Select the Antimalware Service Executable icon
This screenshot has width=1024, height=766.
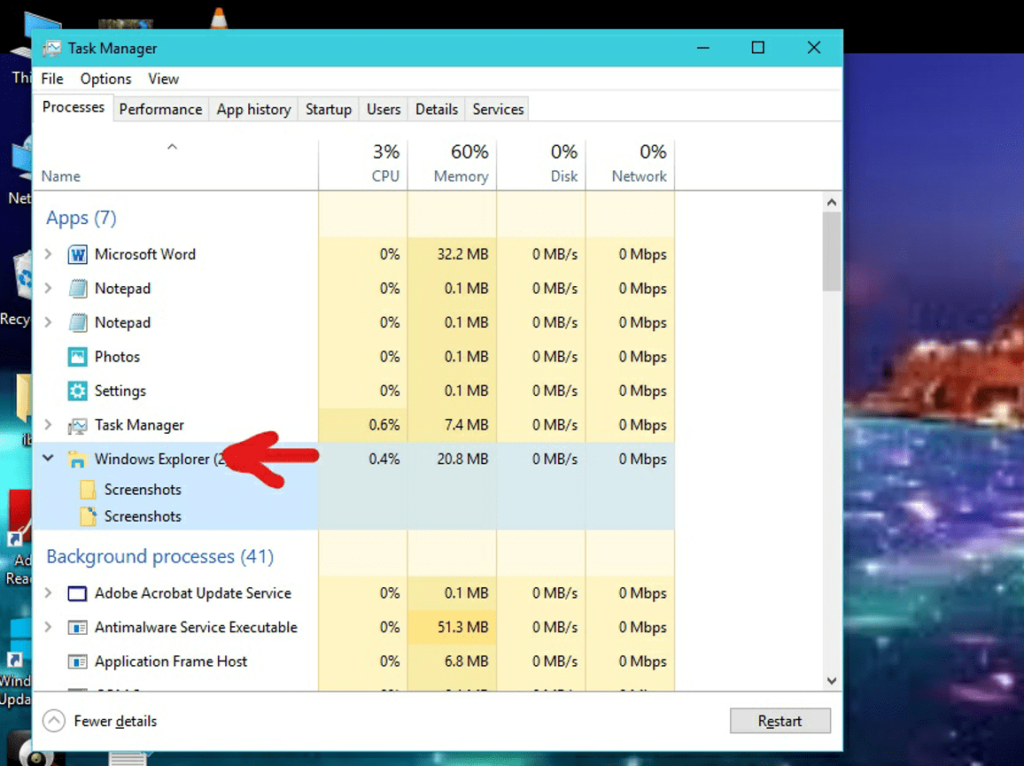[78, 627]
